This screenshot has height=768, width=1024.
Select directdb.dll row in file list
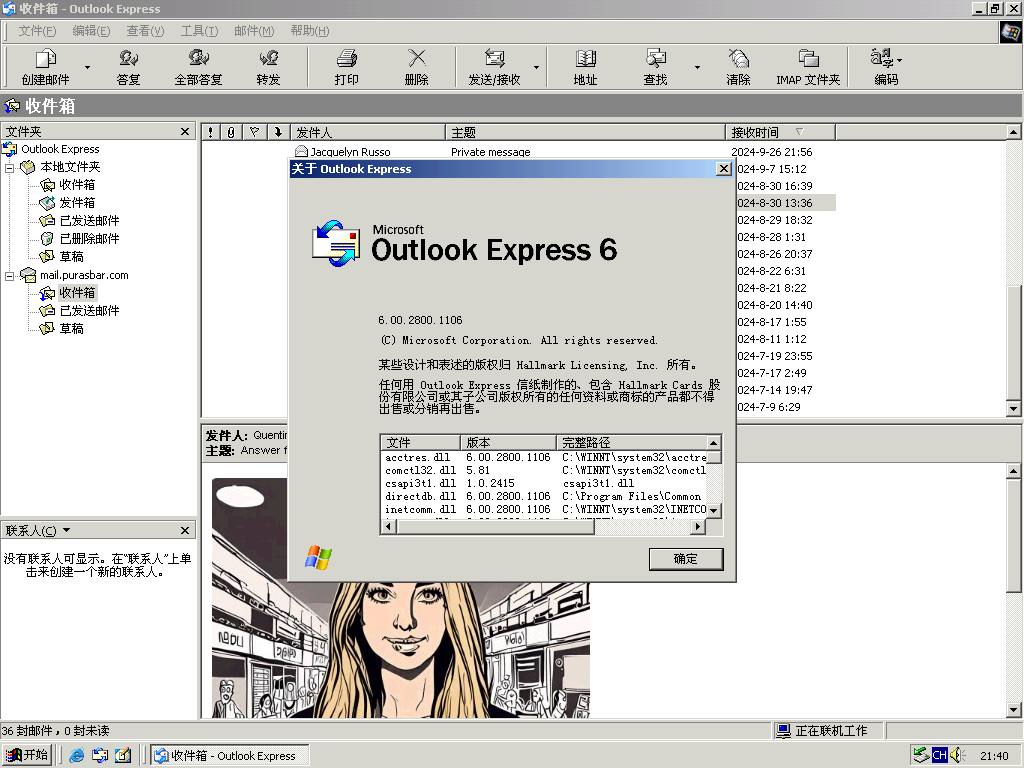(544, 497)
